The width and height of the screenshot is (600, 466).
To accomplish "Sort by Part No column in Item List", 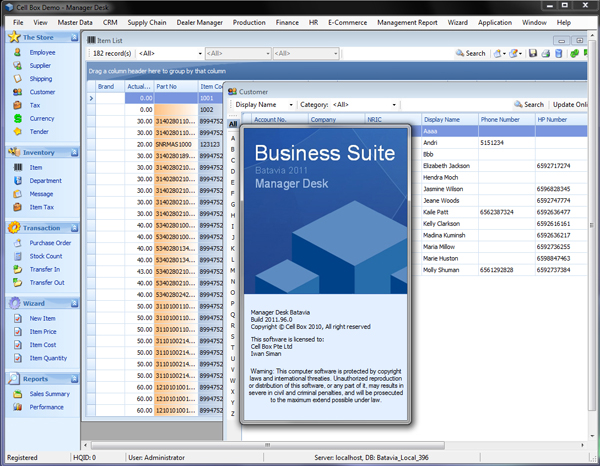I will (x=176, y=86).
